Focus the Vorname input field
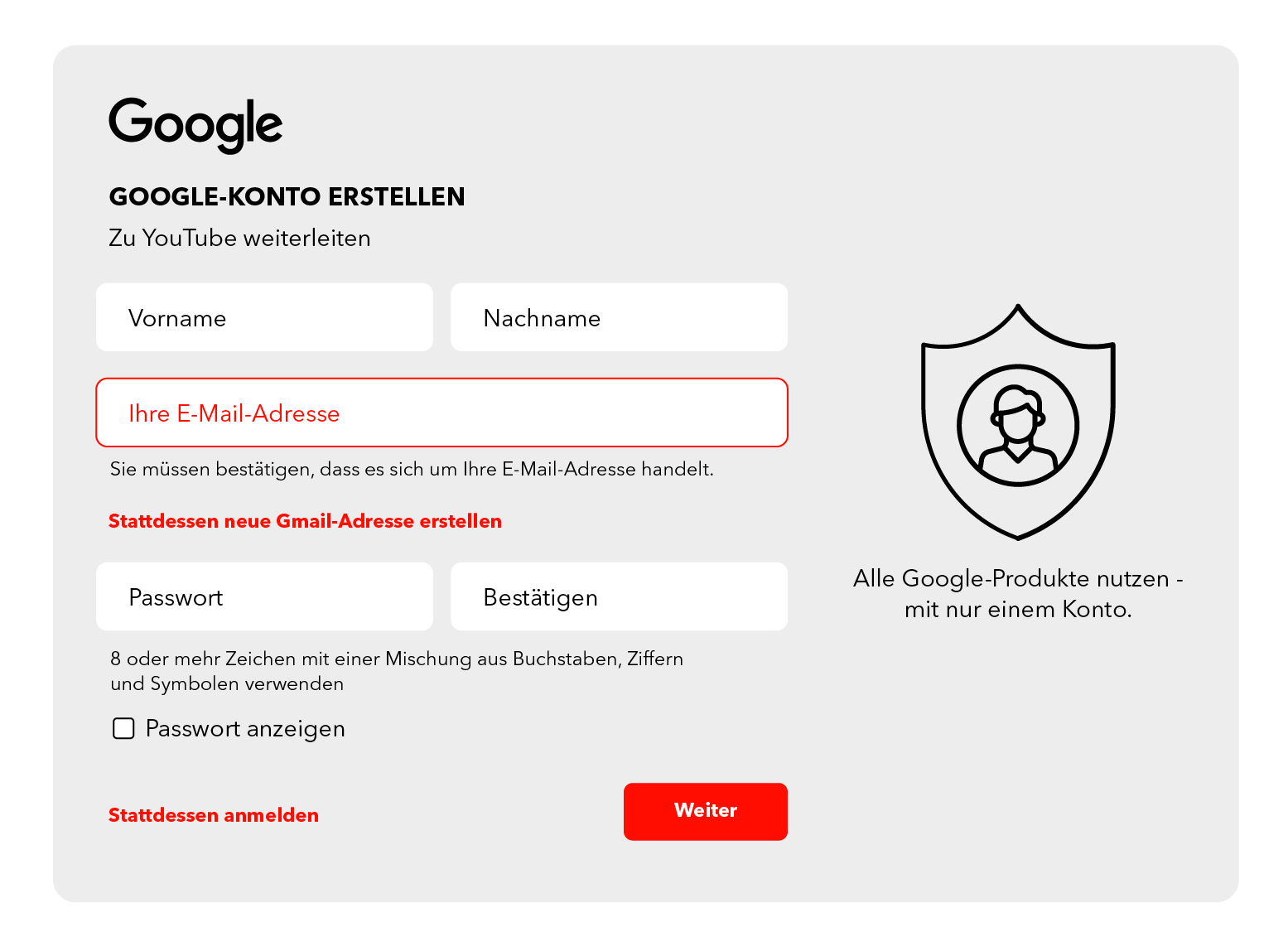Screen dimensions: 1288x951 point(264,317)
